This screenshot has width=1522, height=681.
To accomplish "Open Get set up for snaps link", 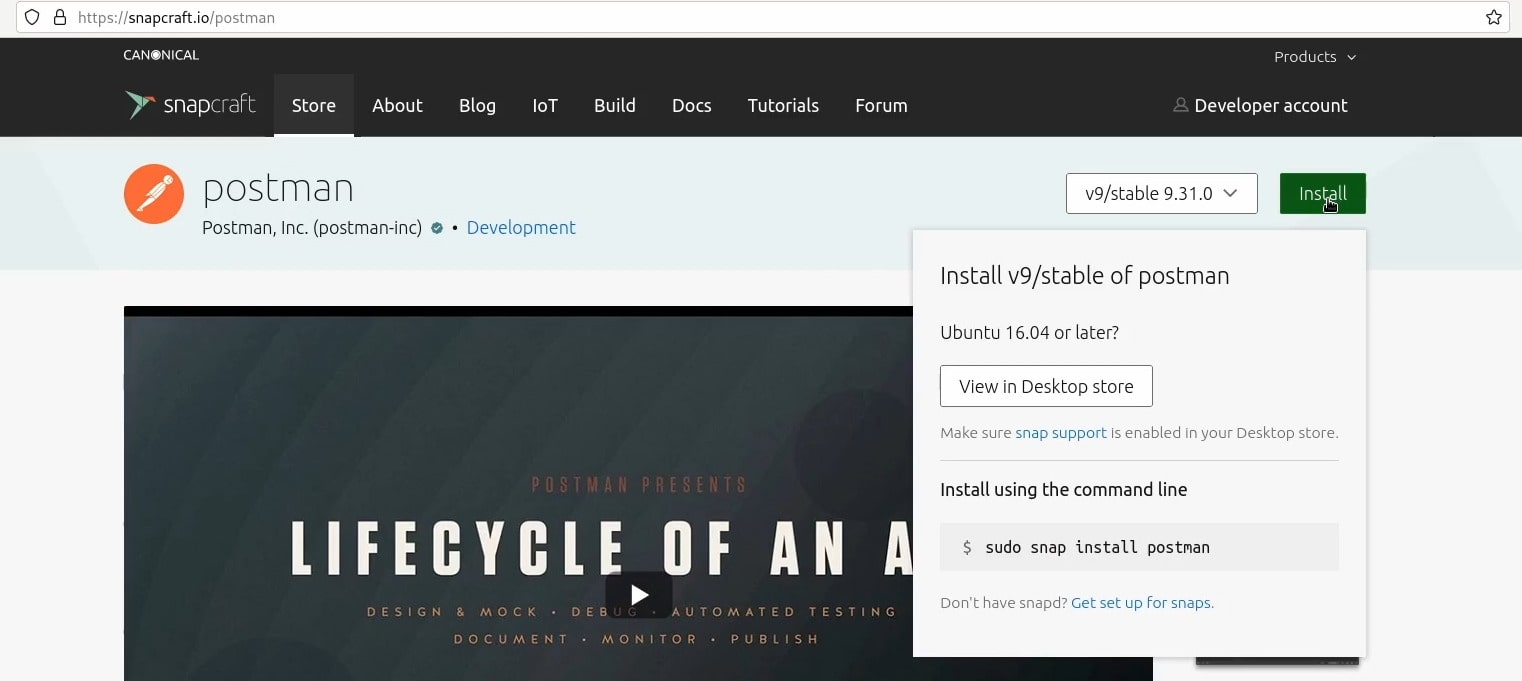I will click(1142, 603).
